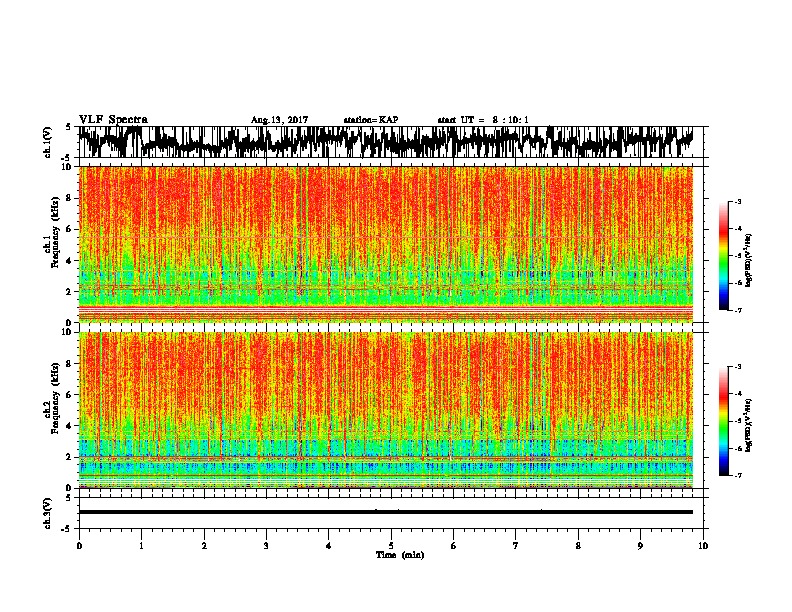The image size is (792, 612).
Task: Click the flat ch.3 voltage trace line
Action: pyautogui.click(x=386, y=512)
